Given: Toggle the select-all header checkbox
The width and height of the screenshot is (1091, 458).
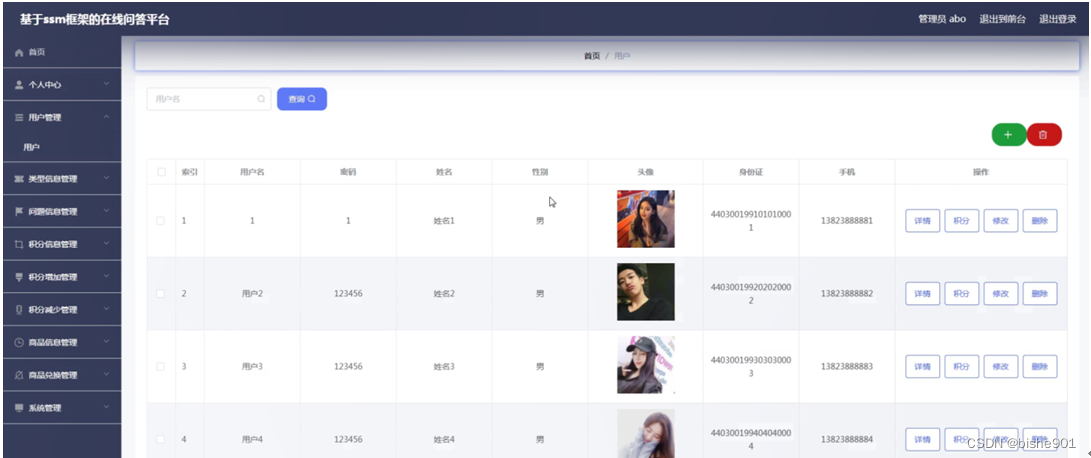Looking at the screenshot, I should click(161, 172).
